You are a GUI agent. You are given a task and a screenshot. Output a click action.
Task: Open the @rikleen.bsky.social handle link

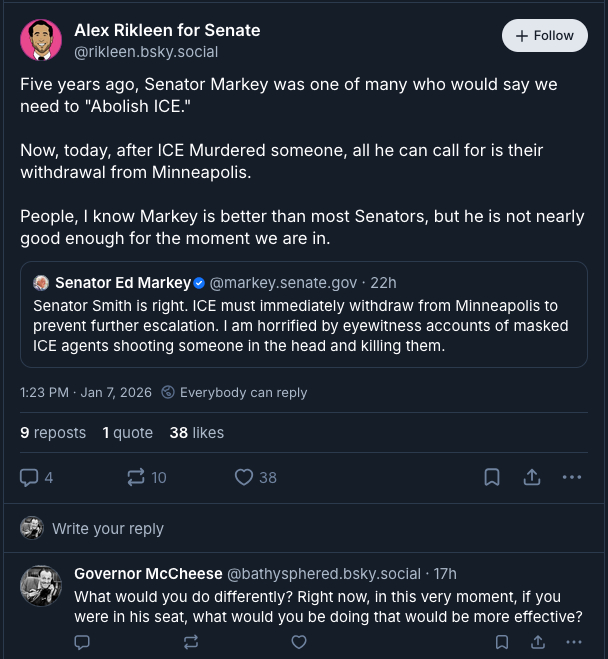click(146, 51)
